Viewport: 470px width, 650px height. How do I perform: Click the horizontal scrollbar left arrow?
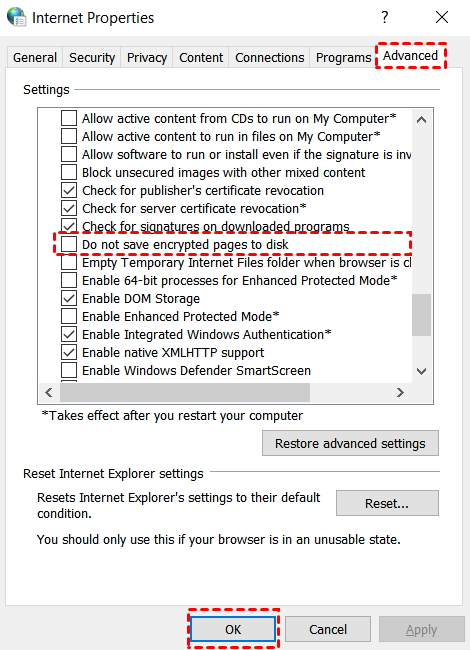[49, 392]
